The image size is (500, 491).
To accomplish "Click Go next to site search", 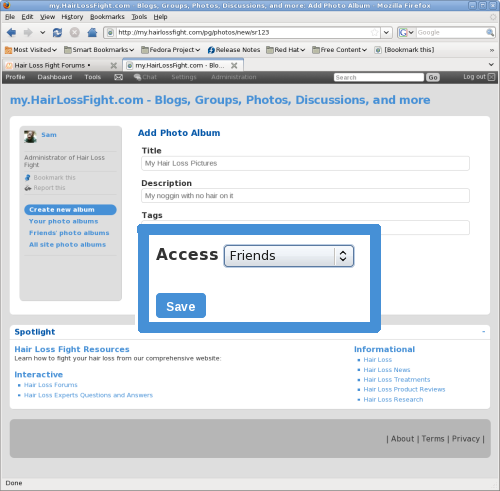I will point(433,77).
